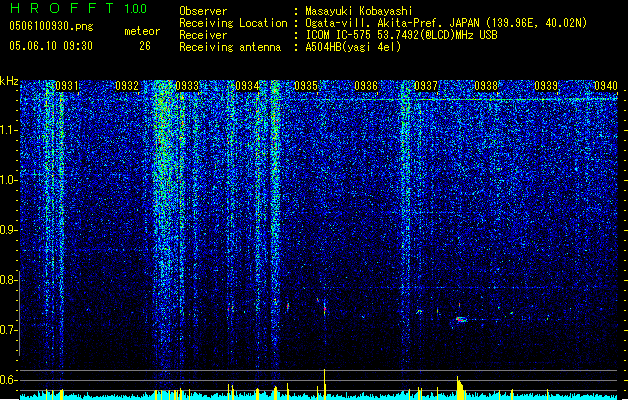This screenshot has width=629, height=400.
Task: Click the 0.9 kHz axis tick label
Action: [x=9, y=230]
